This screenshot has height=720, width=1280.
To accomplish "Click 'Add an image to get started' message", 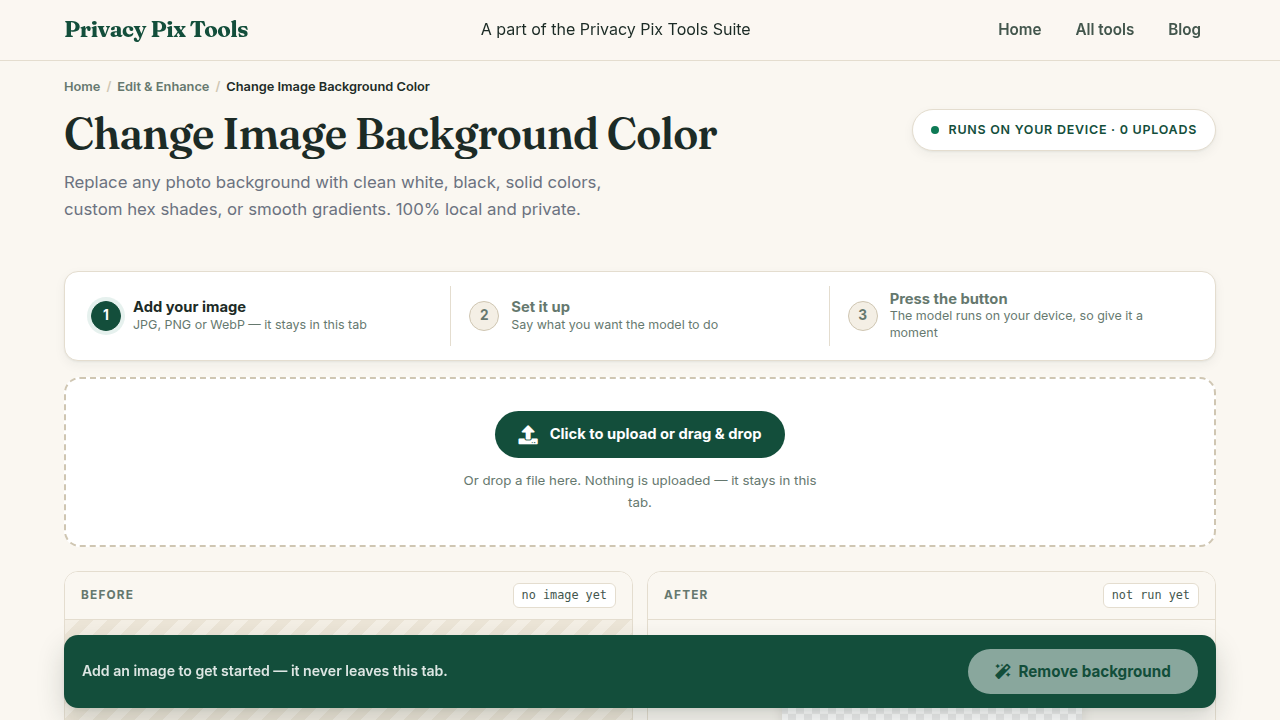I will 265,671.
